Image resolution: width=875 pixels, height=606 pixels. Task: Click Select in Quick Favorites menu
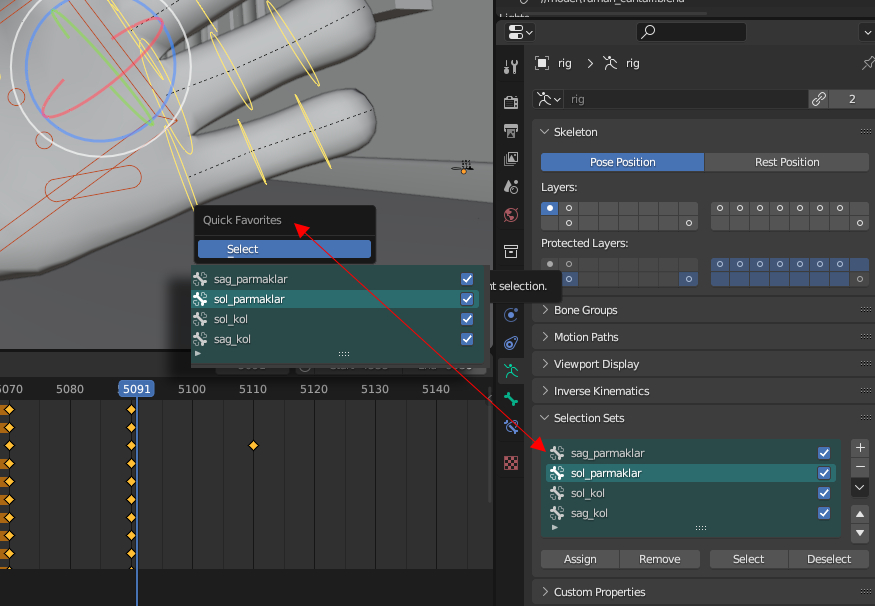[x=284, y=249]
